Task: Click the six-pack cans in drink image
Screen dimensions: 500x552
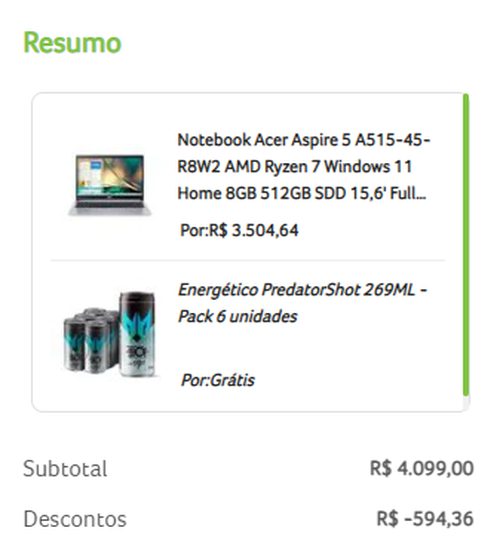Action: coord(91,340)
